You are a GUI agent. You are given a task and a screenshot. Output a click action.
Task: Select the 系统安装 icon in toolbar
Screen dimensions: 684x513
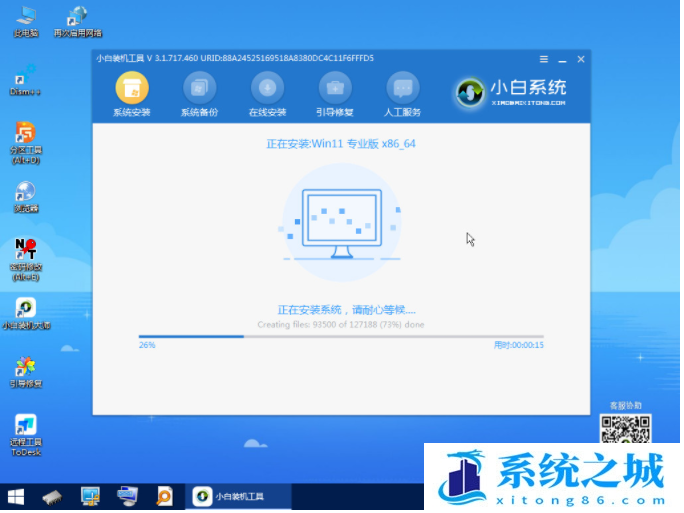(132, 95)
